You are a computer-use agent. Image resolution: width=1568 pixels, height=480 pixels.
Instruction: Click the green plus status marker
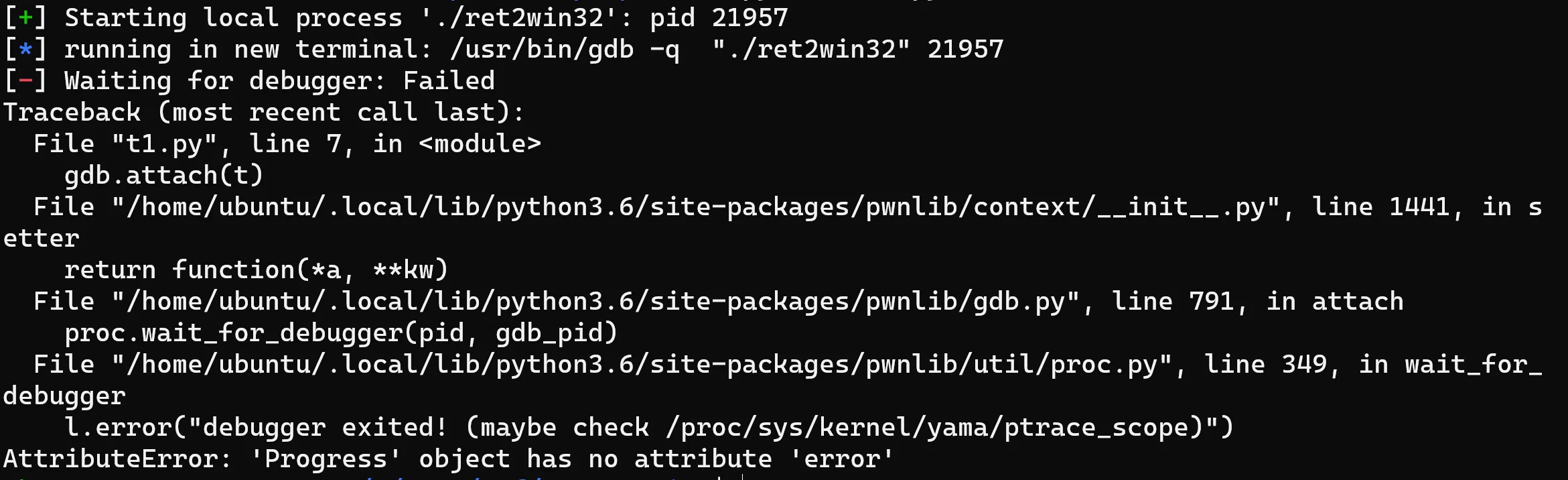point(25,17)
